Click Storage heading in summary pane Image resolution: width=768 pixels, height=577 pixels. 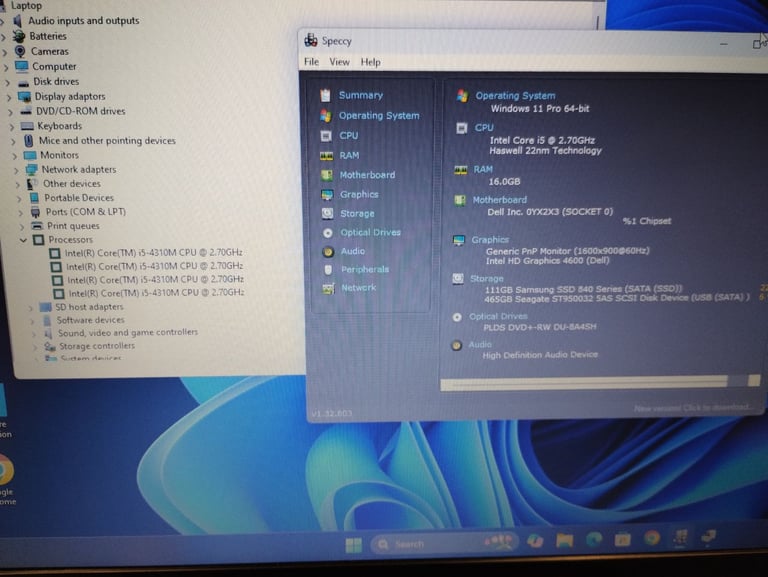pyautogui.click(x=487, y=278)
